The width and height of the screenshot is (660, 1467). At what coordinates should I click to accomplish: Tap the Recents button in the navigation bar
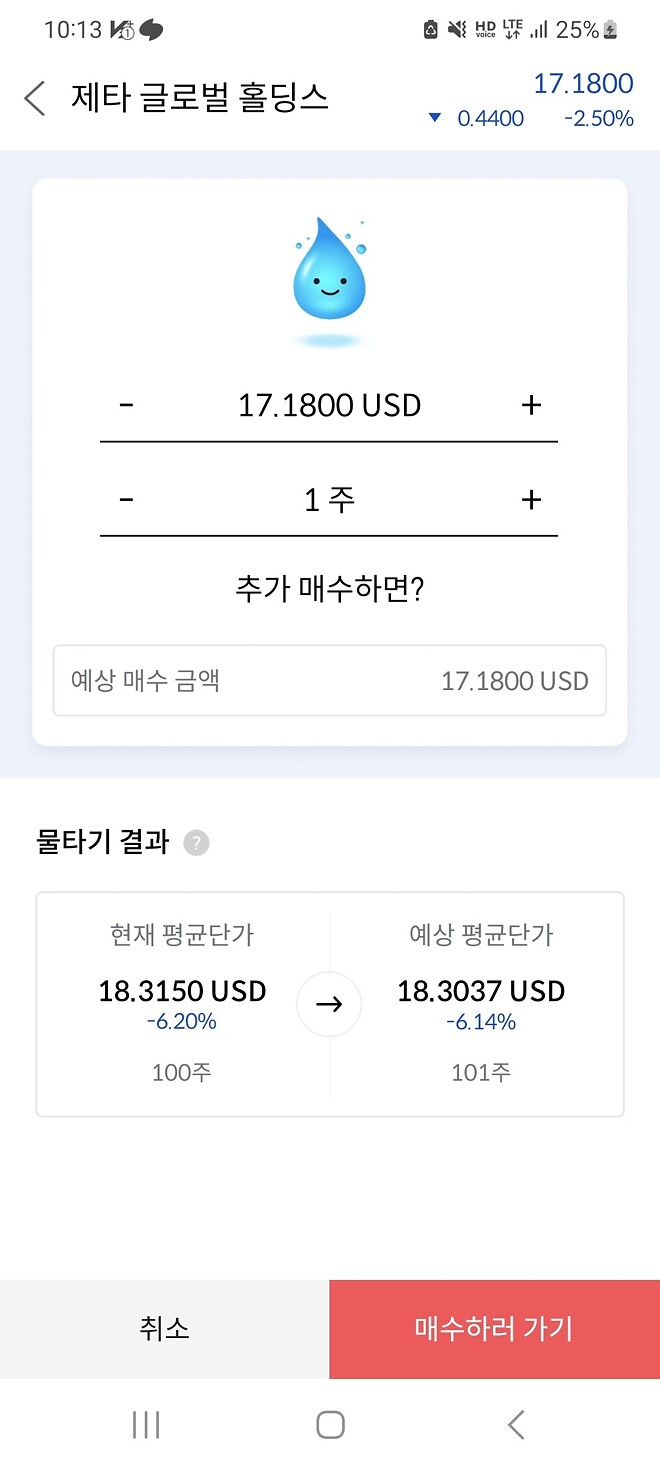tap(145, 1424)
